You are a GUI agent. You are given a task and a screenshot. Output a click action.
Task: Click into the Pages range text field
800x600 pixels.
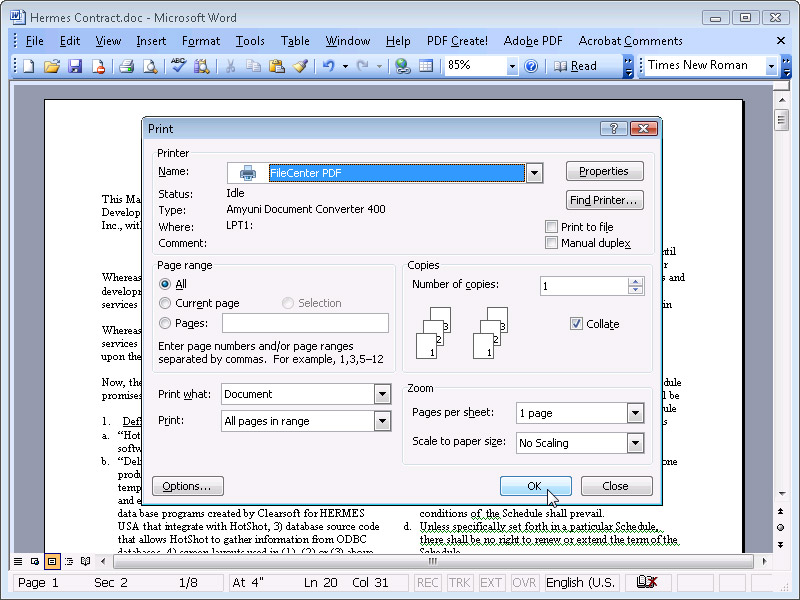[305, 323]
